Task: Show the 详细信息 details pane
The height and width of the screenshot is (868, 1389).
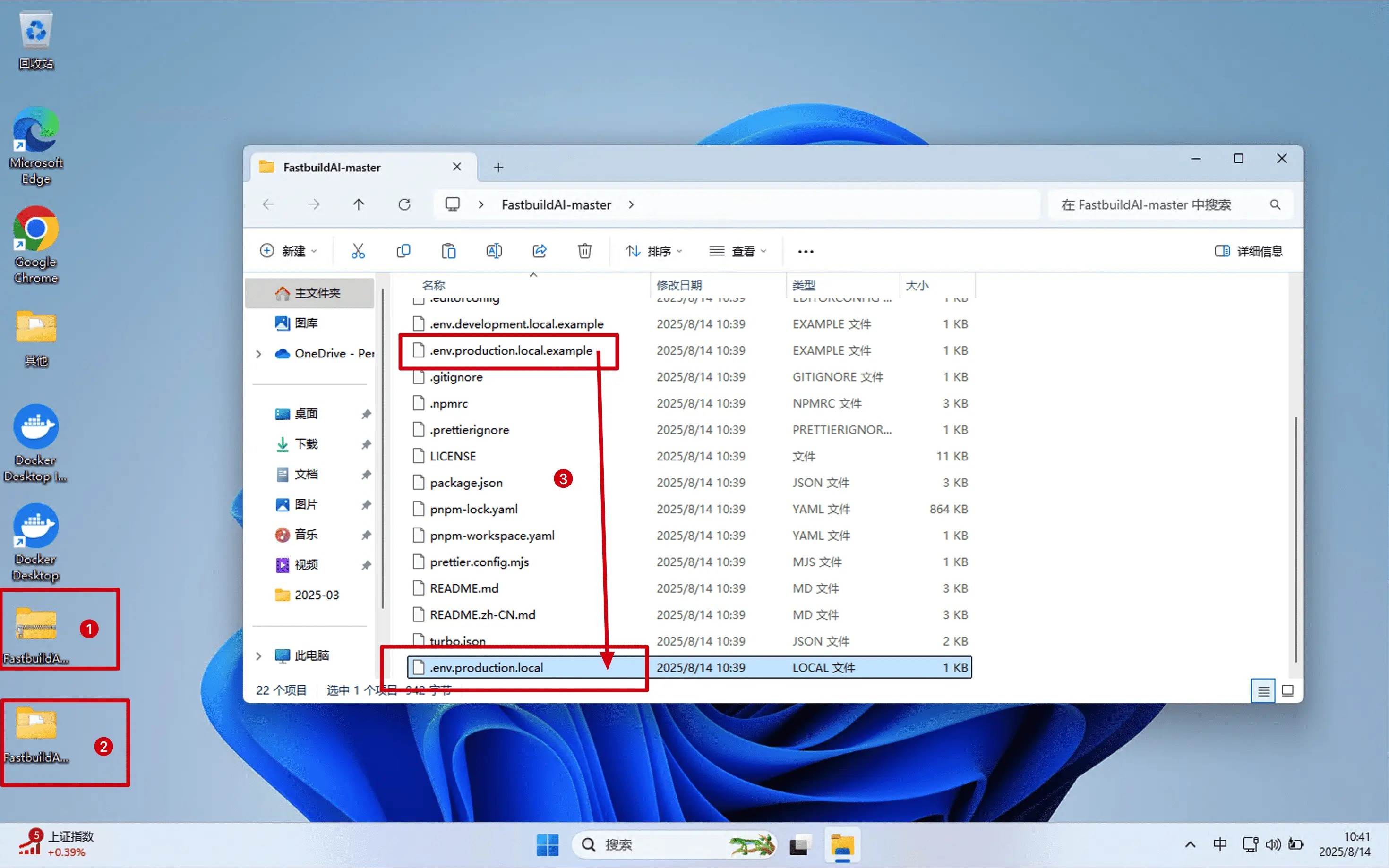Action: pos(1250,251)
